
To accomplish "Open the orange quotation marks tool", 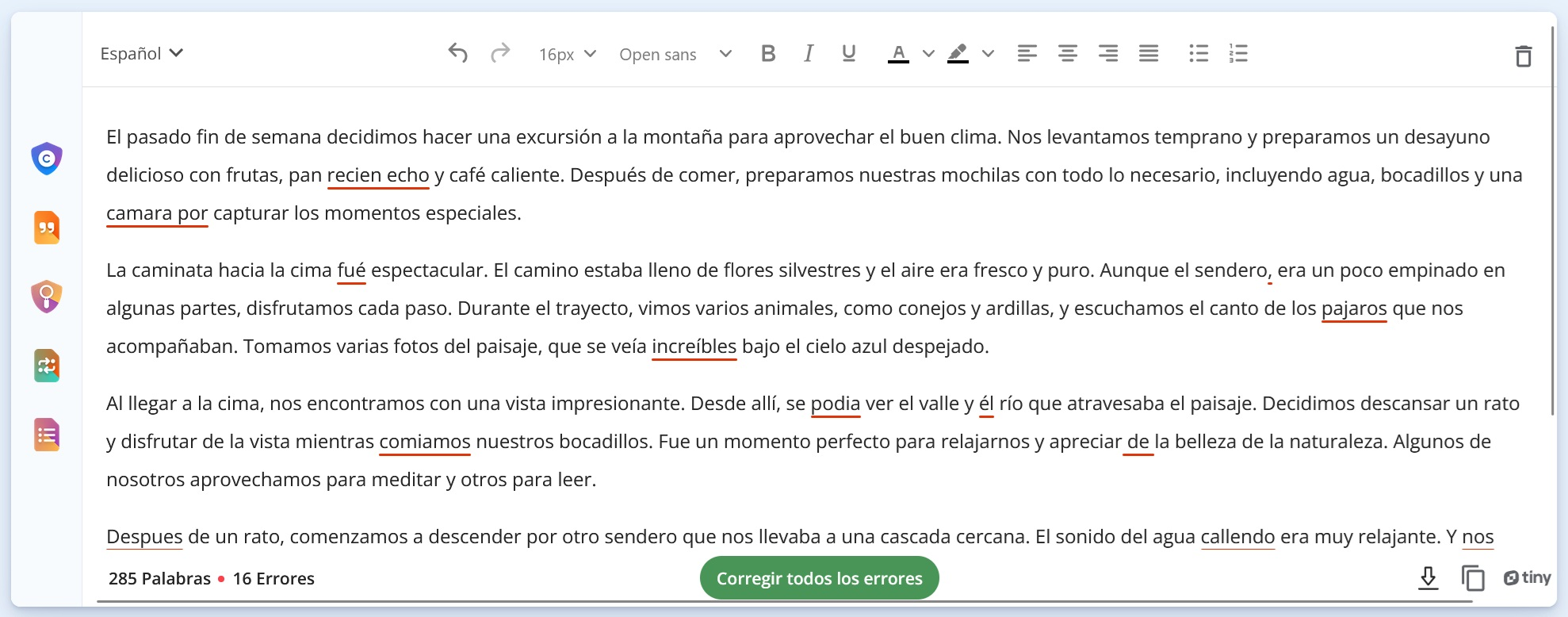I will point(47,228).
